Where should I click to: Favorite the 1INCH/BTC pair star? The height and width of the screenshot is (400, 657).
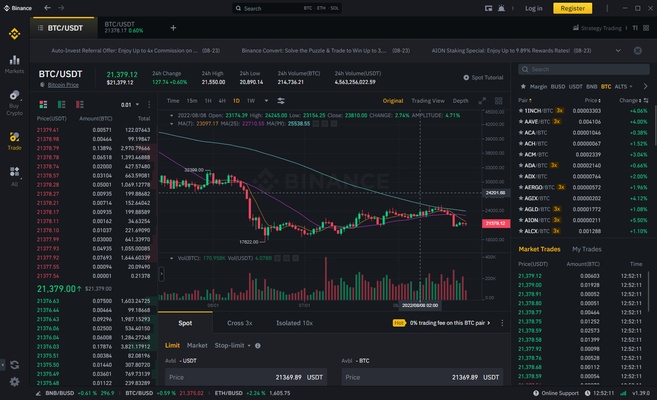pyautogui.click(x=521, y=111)
